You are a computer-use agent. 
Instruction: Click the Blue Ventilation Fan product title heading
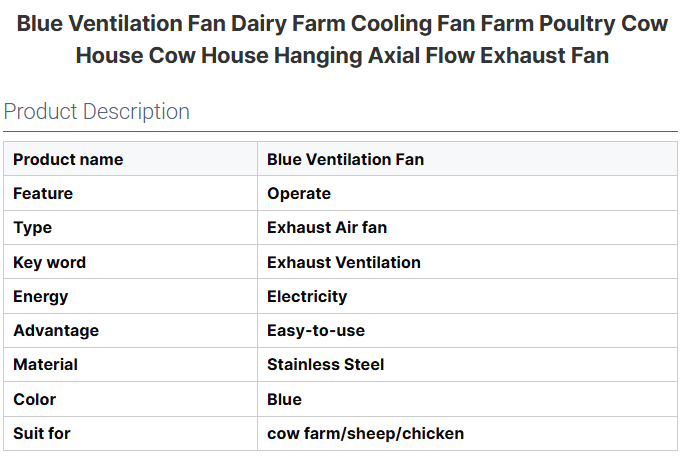coord(342,39)
